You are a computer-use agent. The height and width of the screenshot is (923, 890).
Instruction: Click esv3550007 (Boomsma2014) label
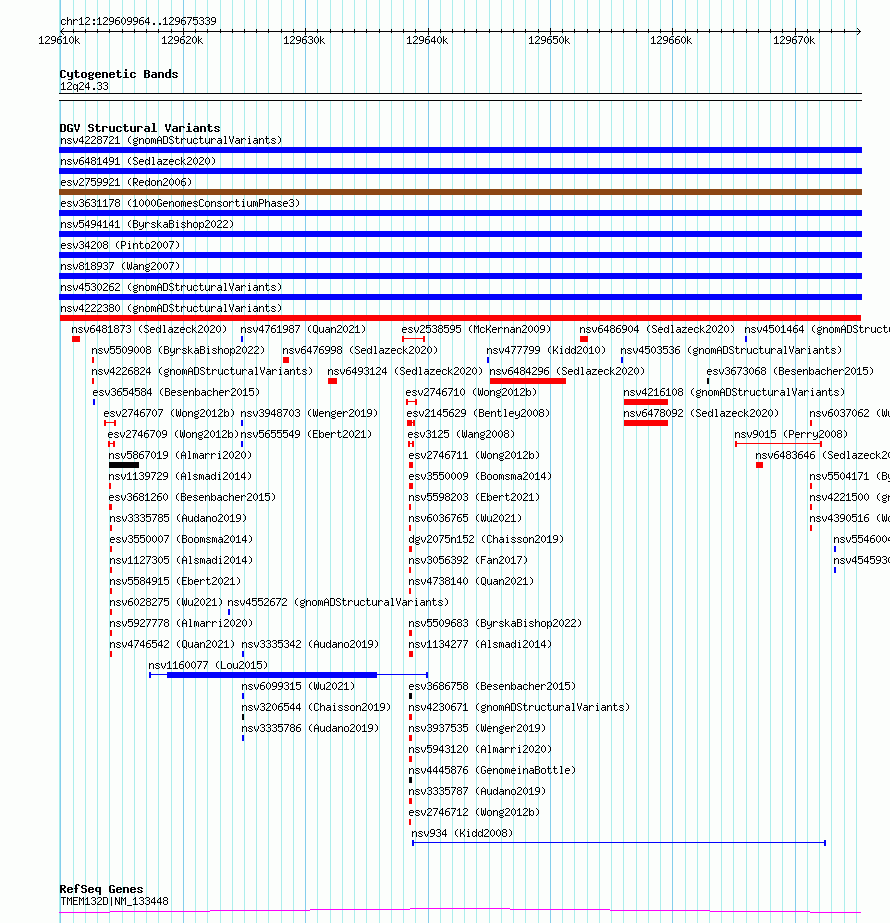tap(181, 539)
